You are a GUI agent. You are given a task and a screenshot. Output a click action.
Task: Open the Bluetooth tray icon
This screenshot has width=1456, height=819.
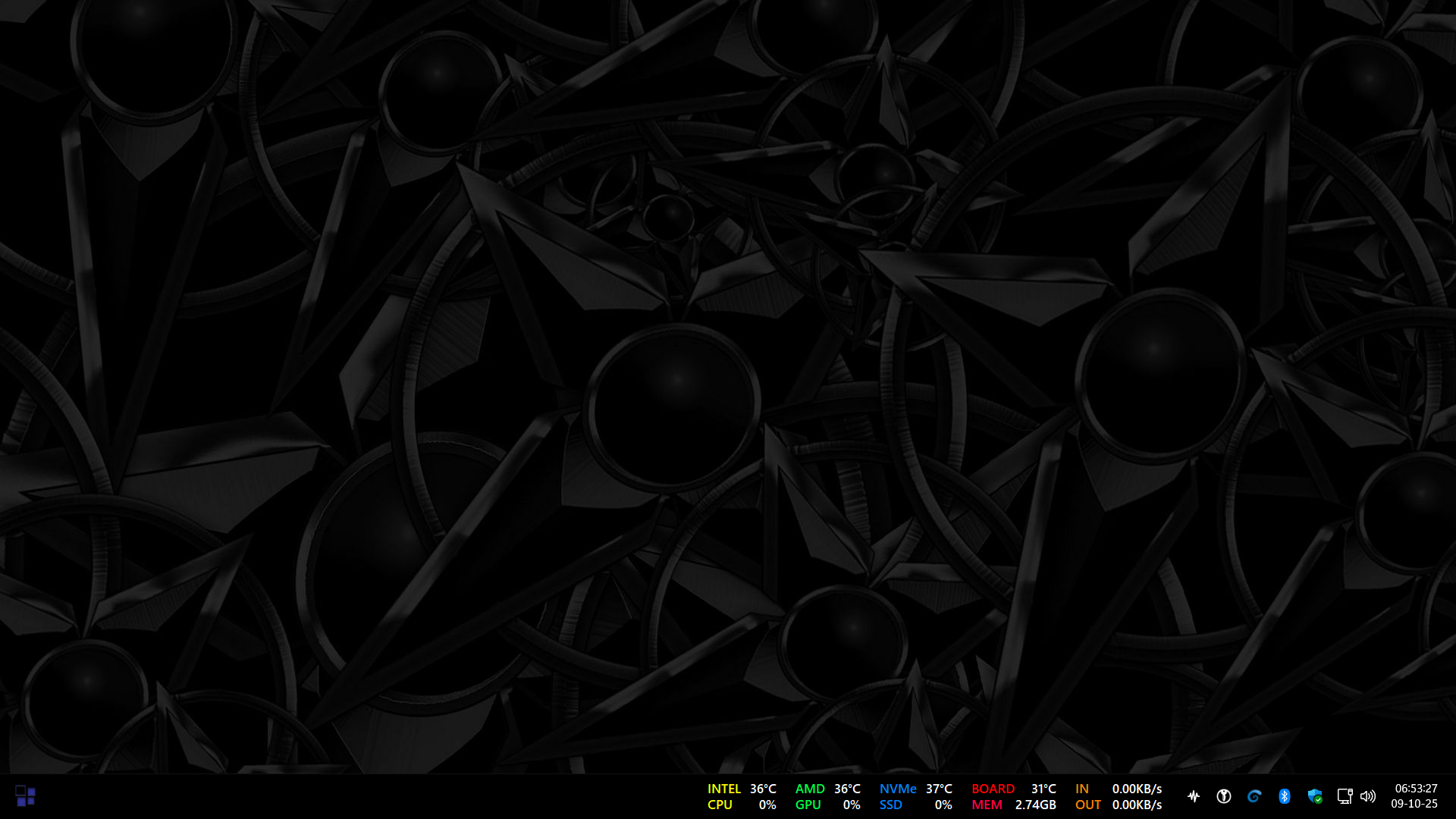[x=1284, y=796]
